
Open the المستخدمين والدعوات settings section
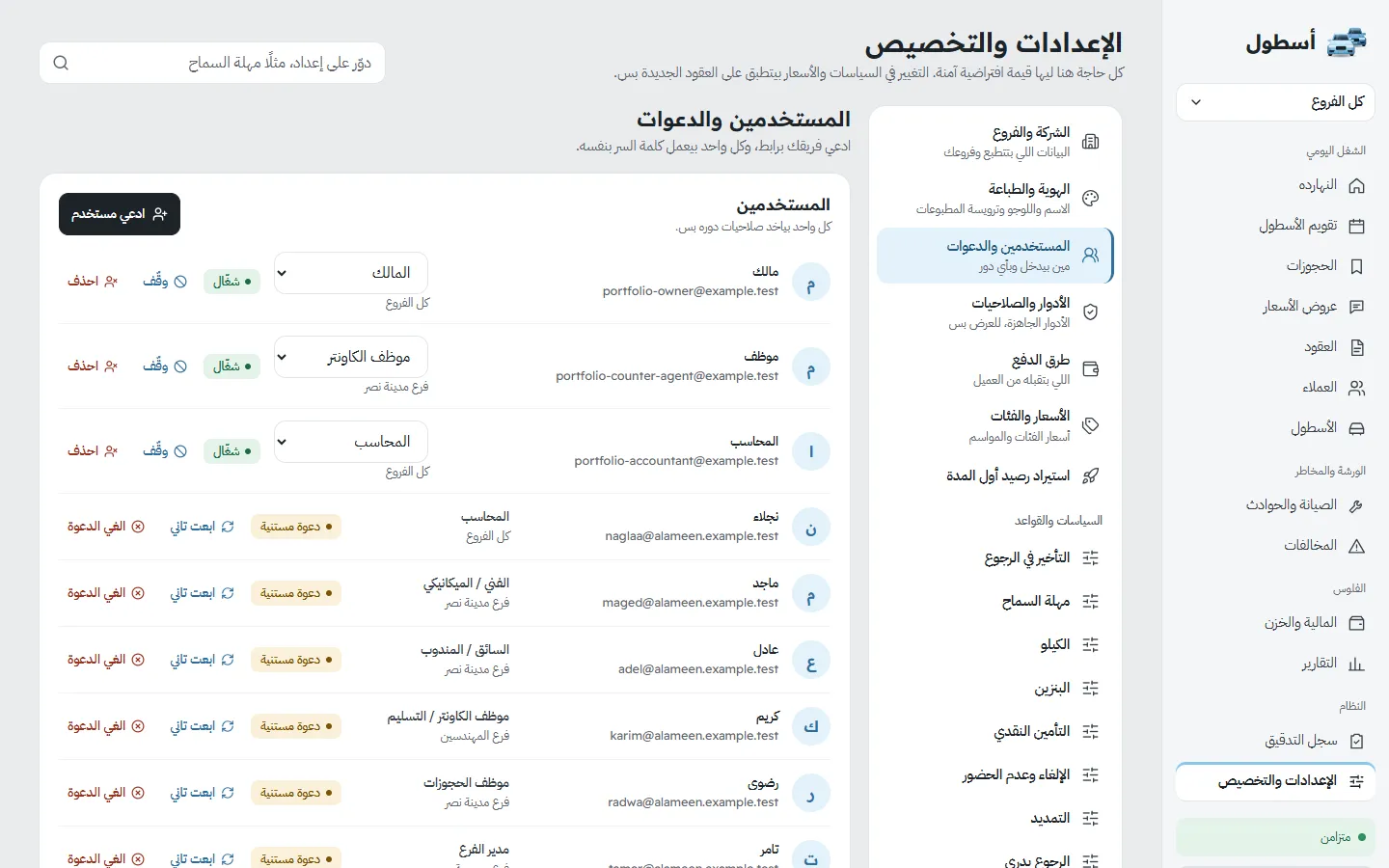pos(994,256)
